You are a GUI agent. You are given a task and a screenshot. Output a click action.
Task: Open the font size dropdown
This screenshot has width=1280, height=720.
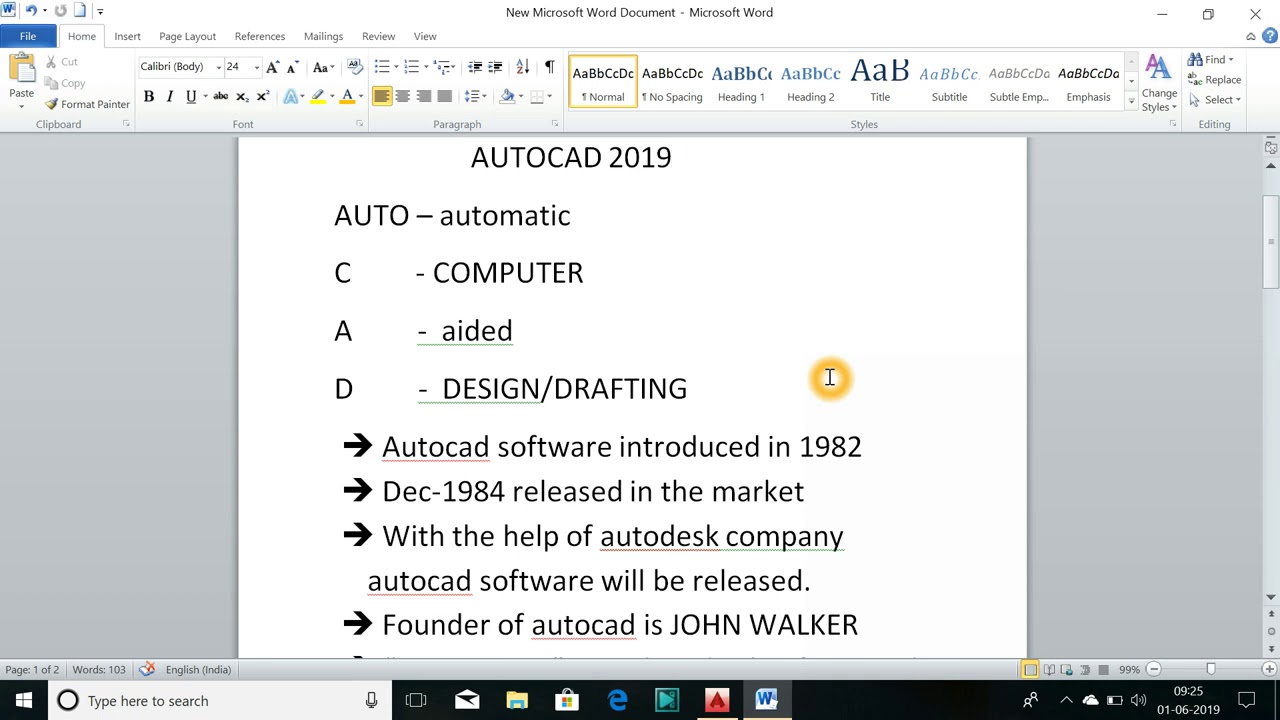(256, 67)
